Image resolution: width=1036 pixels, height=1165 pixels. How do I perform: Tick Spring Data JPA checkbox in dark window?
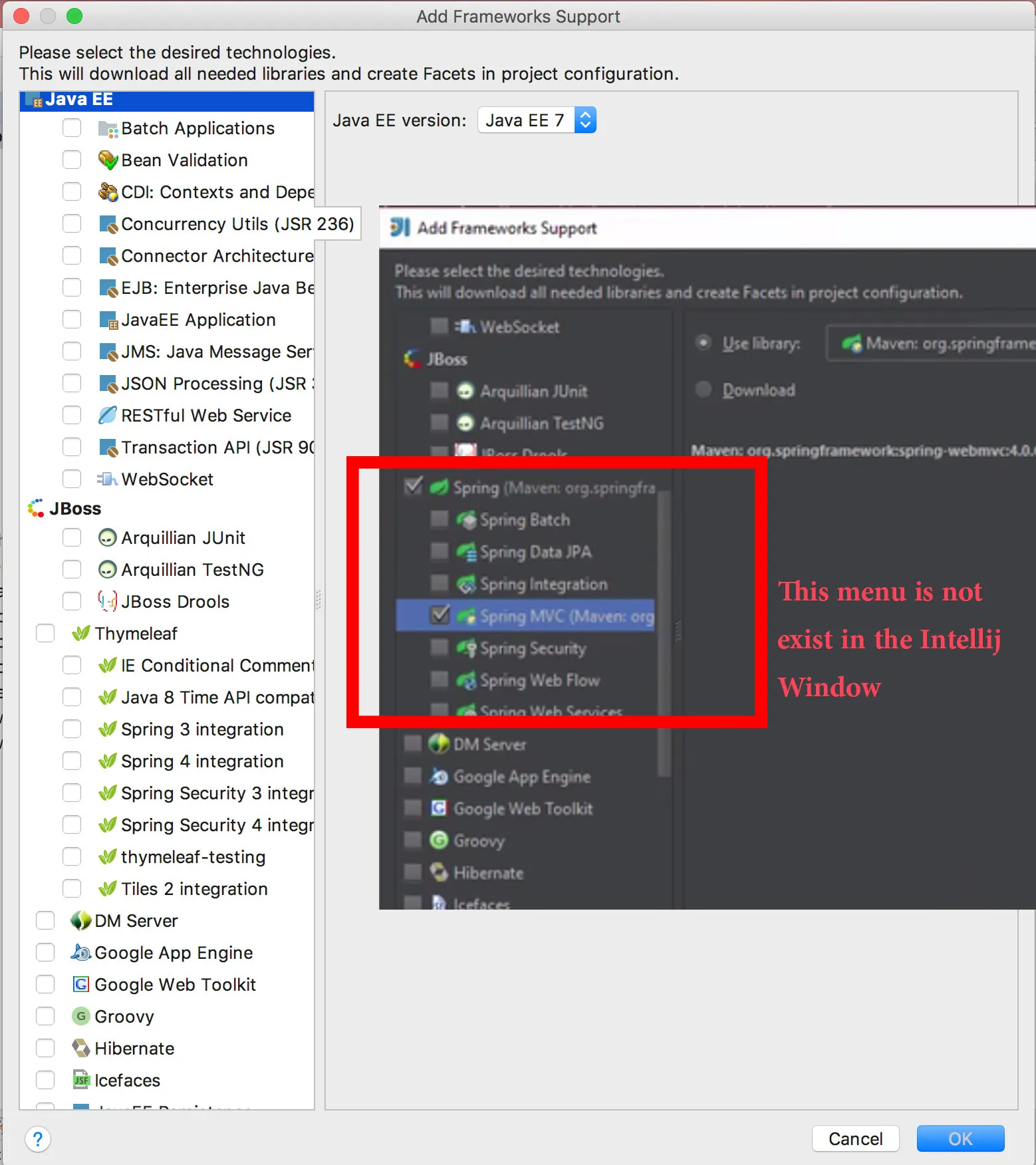click(440, 551)
